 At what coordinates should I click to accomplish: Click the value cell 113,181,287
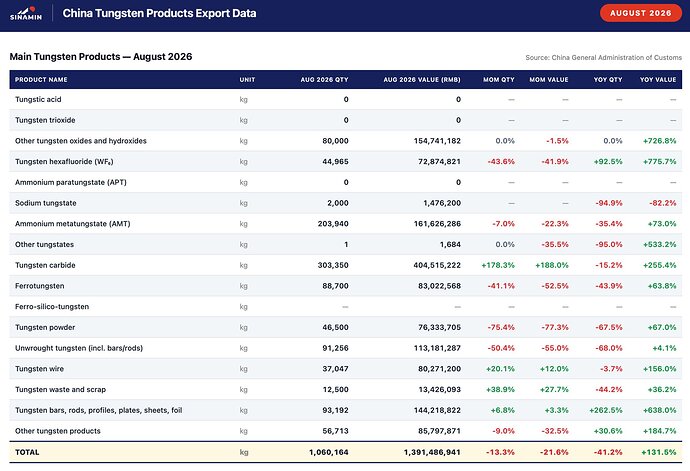(437, 348)
